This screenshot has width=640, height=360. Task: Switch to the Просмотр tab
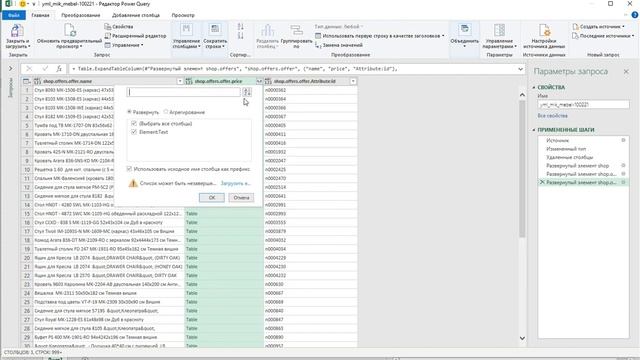tap(183, 15)
